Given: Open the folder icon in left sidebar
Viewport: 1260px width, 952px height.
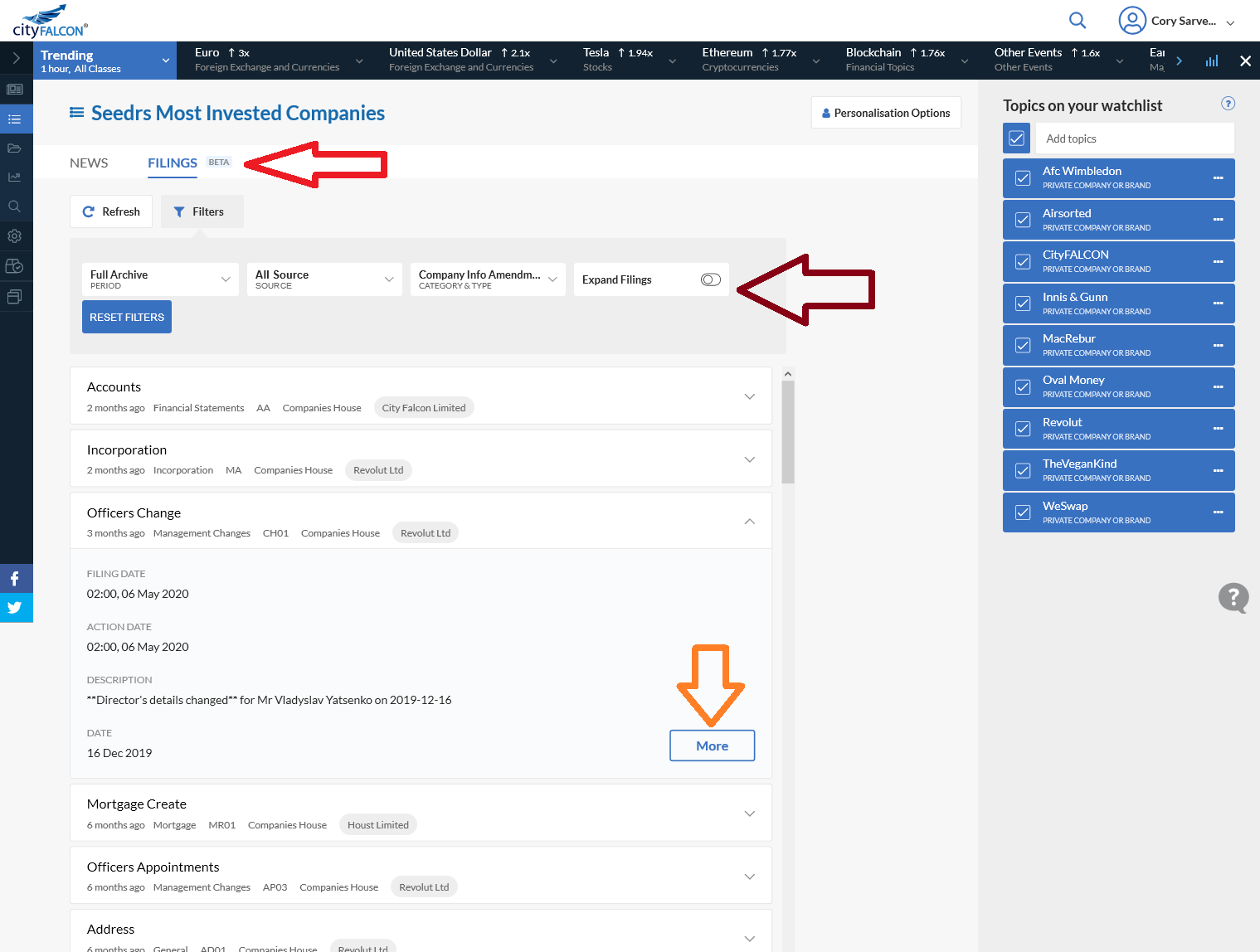Looking at the screenshot, I should (x=15, y=148).
